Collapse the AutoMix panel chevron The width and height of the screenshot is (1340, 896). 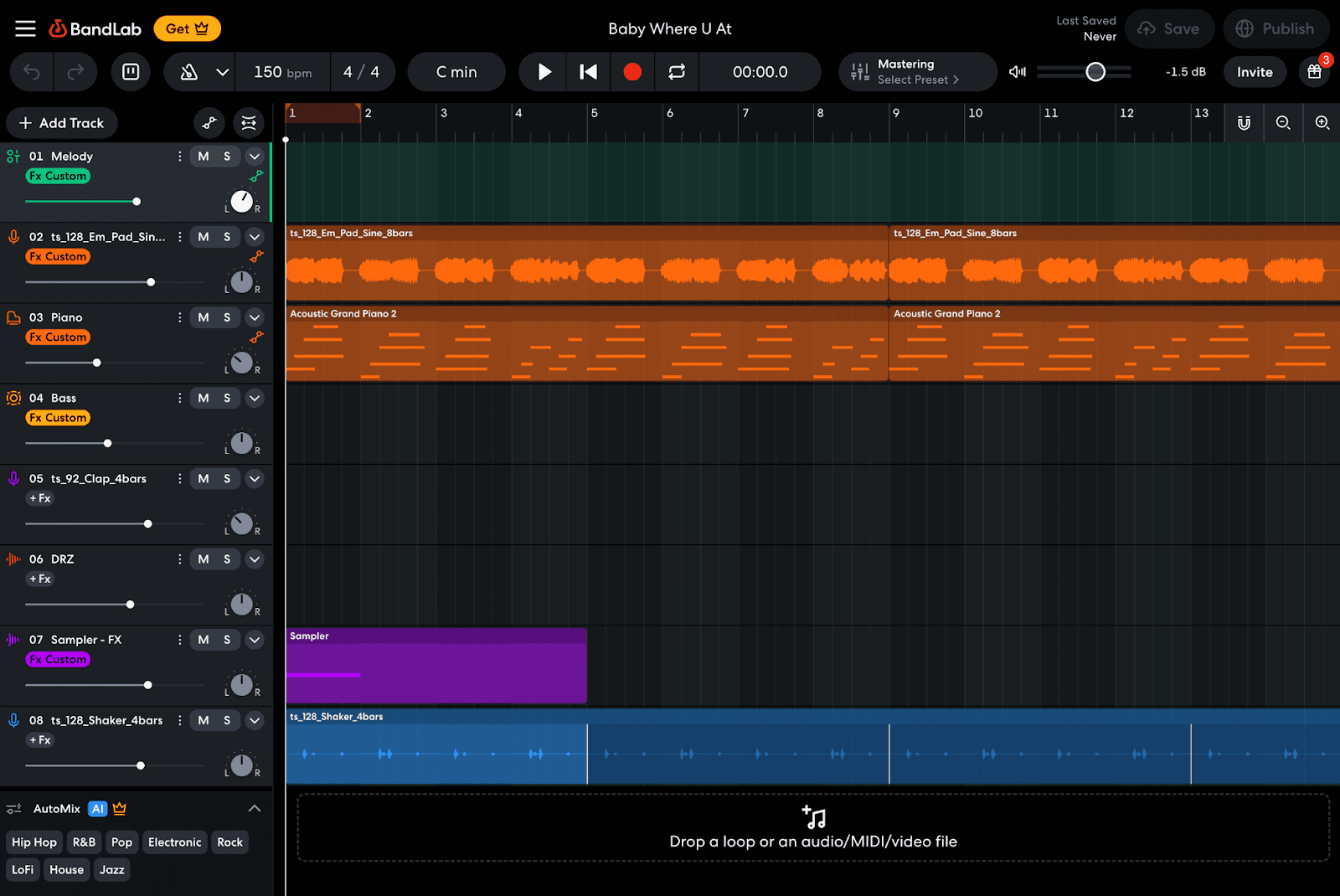pyautogui.click(x=255, y=809)
